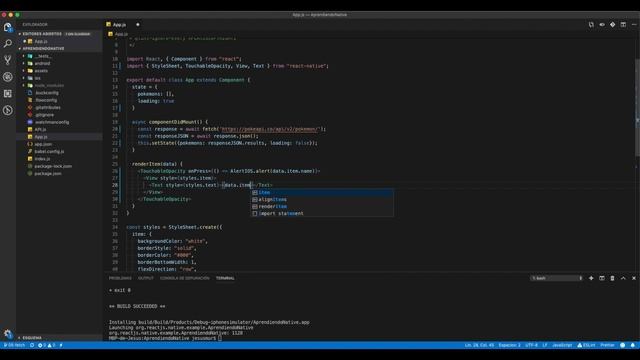Open the .gitattributes file
The width and height of the screenshot is (640, 360).
[47, 107]
